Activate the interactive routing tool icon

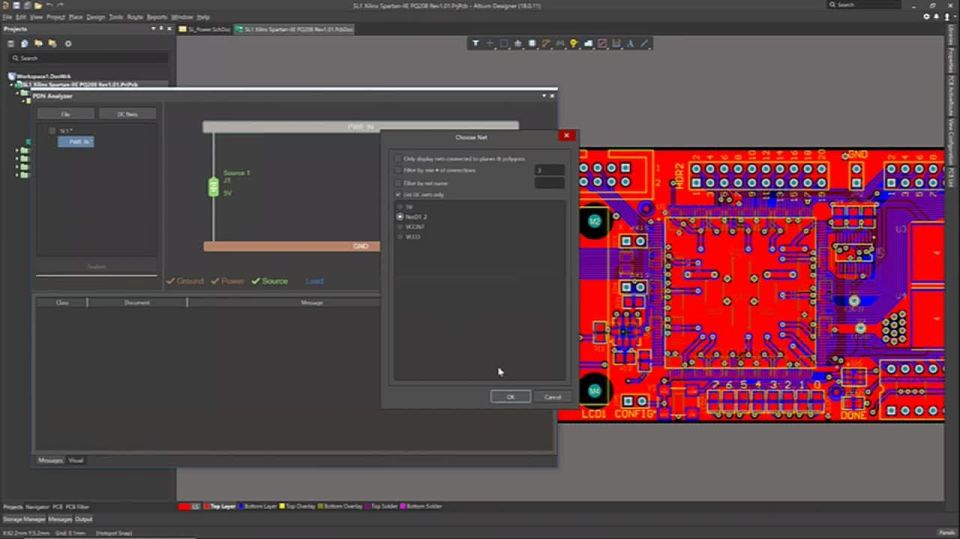(x=546, y=43)
